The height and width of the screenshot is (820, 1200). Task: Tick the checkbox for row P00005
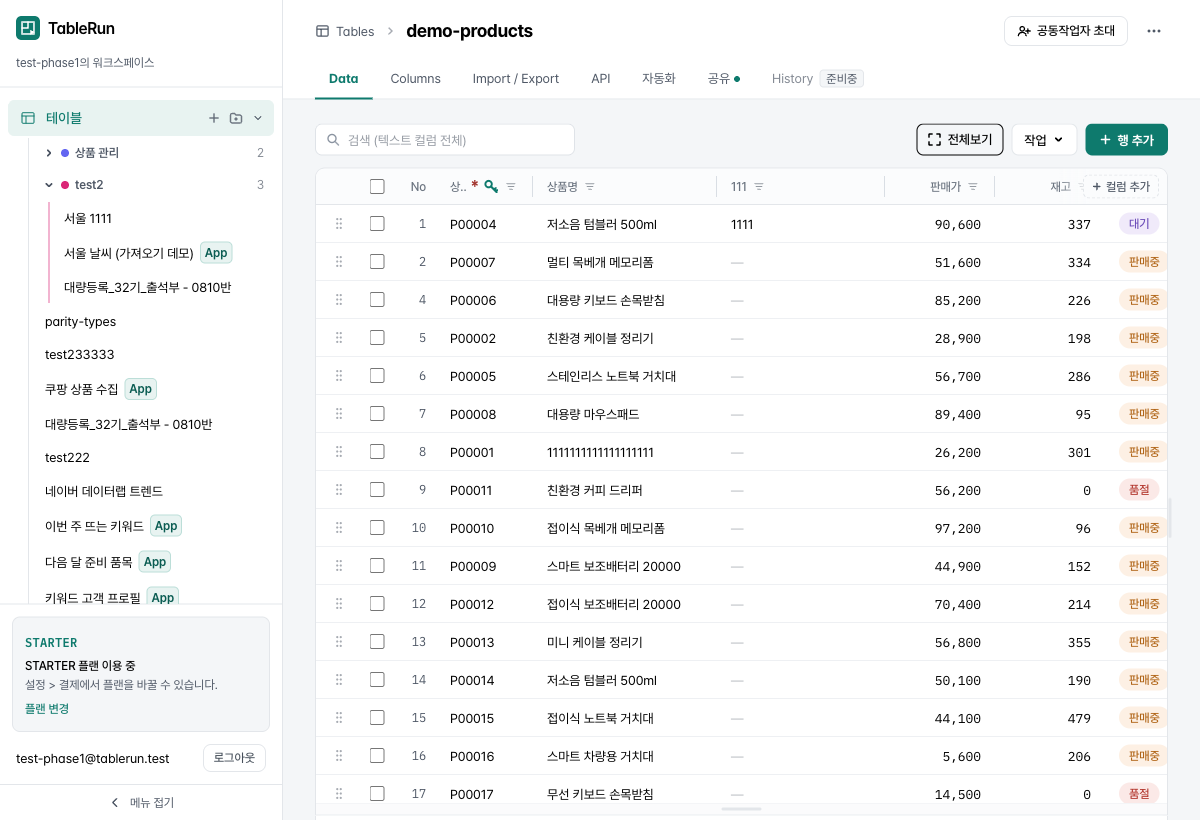[377, 376]
